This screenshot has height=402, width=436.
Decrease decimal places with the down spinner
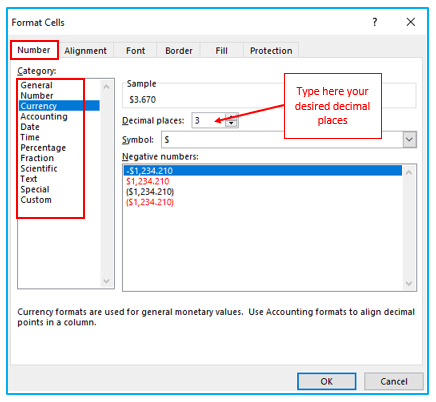(232, 124)
